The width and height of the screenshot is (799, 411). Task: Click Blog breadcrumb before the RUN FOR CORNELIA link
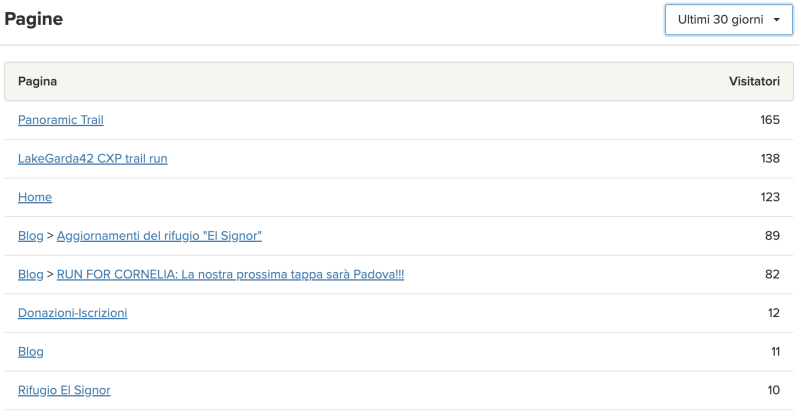click(x=30, y=274)
